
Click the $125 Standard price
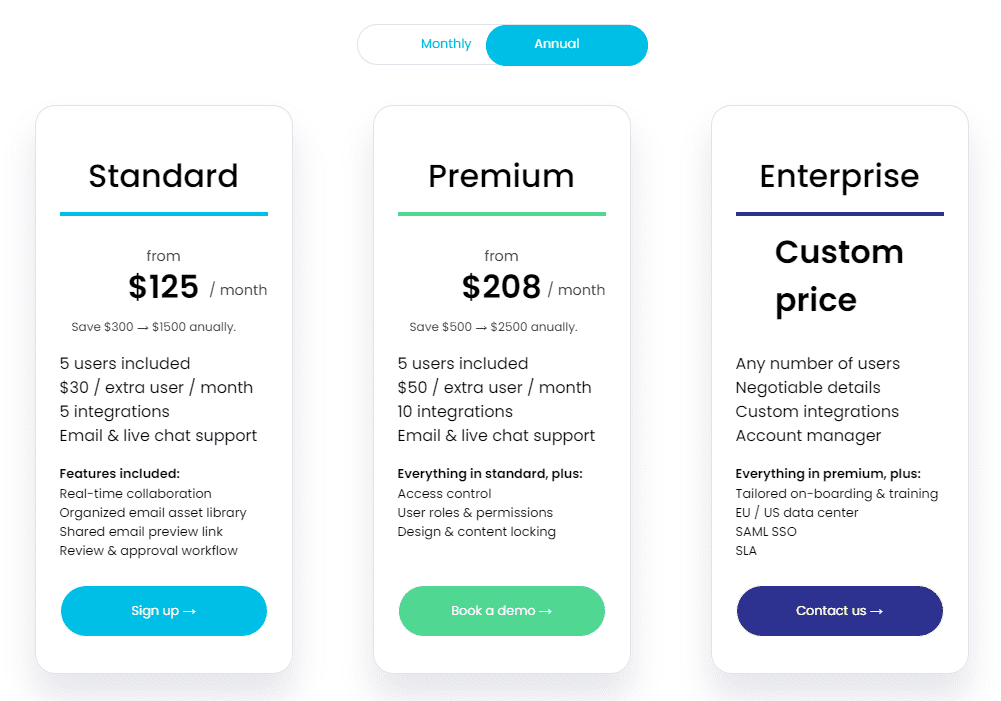tap(163, 287)
